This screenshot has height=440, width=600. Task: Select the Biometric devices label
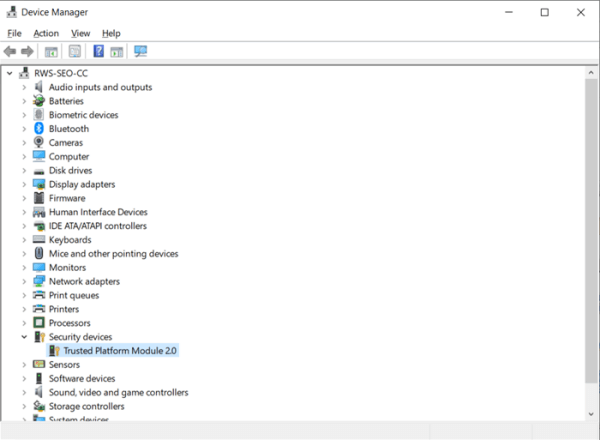(83, 115)
